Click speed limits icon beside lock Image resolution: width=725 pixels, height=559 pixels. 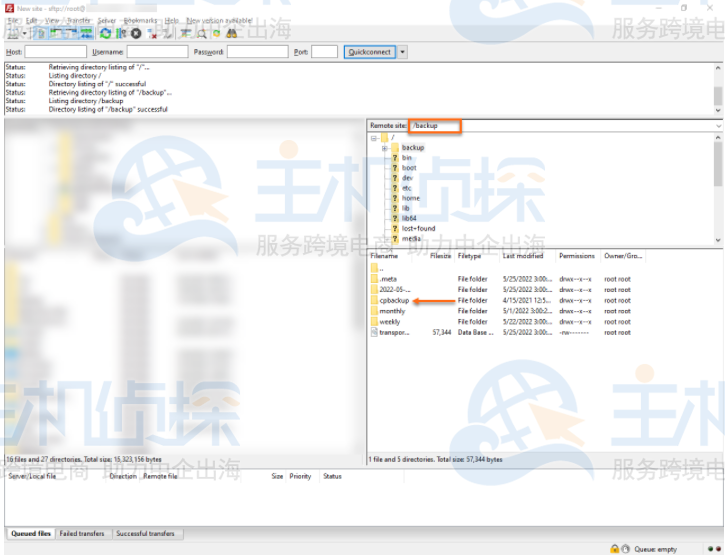(626, 549)
